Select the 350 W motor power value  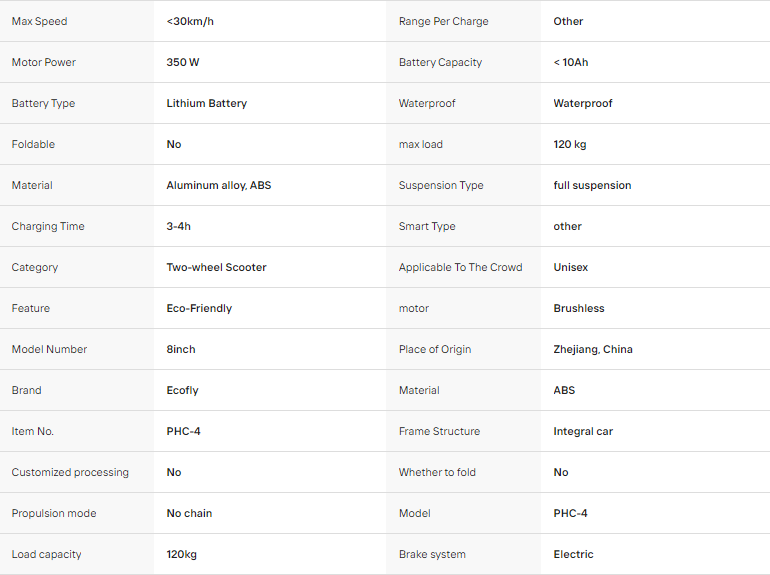click(x=183, y=62)
